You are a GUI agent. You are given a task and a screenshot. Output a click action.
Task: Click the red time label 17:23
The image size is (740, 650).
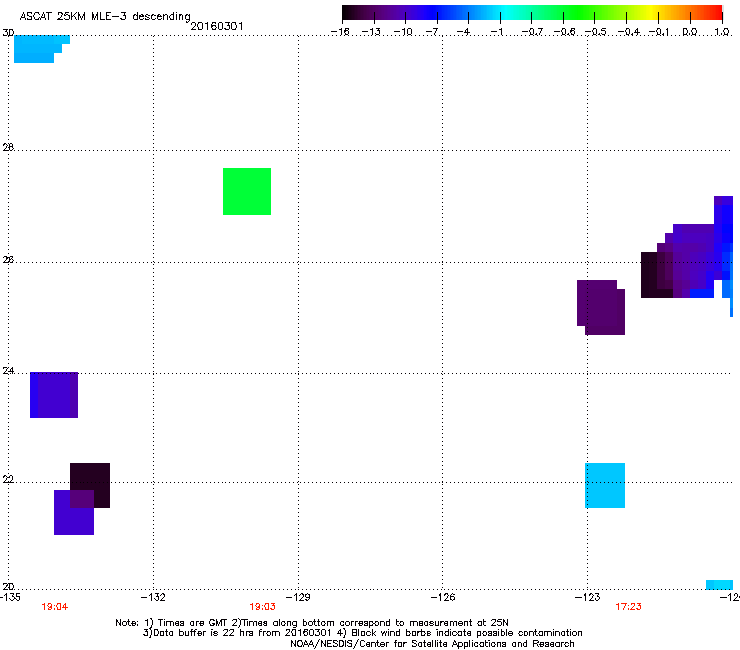(x=629, y=607)
